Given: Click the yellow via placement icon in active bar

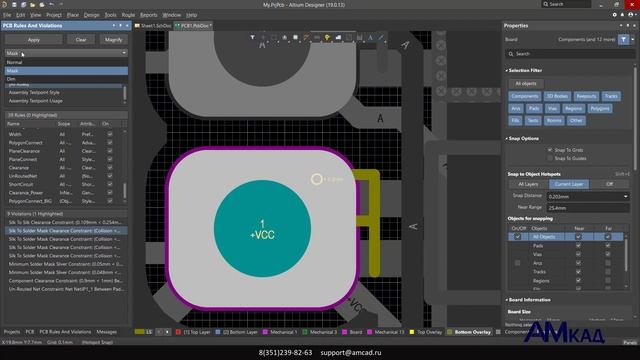Looking at the screenshot, I should [327, 38].
